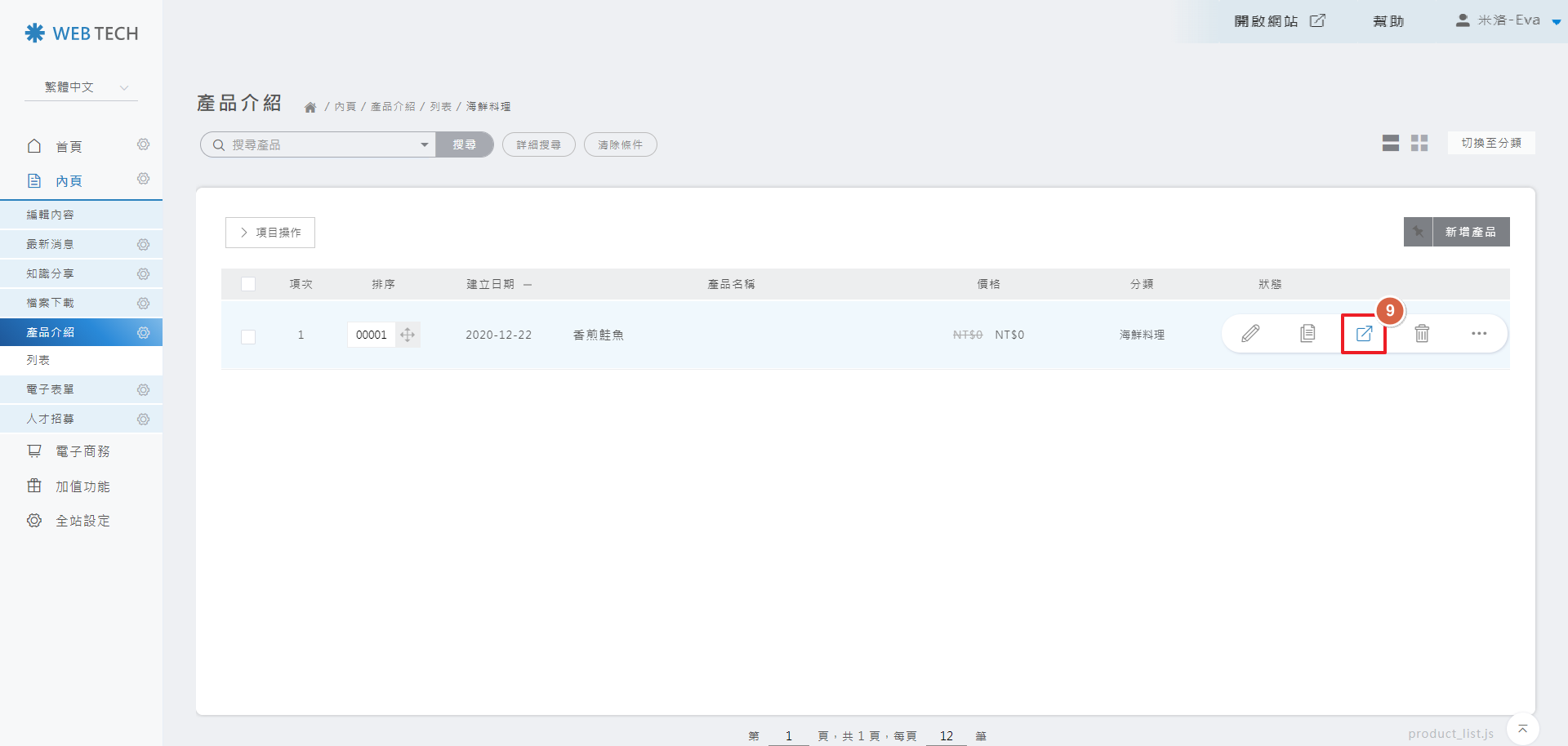Delete product using trash icon

[x=1422, y=333]
